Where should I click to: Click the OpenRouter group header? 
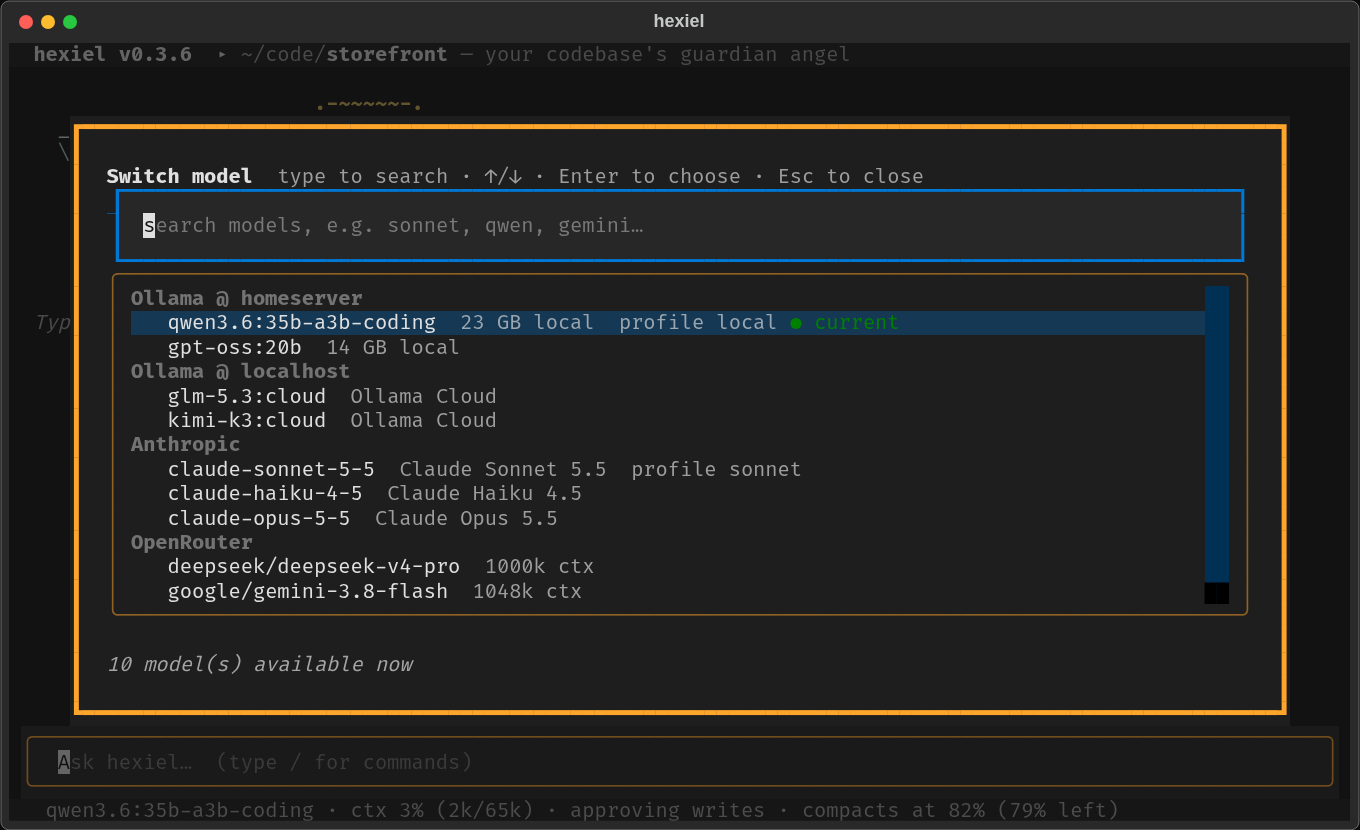[192, 542]
